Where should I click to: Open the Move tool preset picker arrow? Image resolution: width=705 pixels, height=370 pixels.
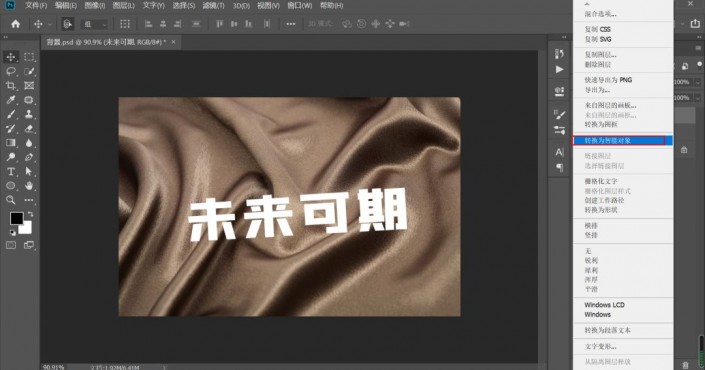[50, 24]
